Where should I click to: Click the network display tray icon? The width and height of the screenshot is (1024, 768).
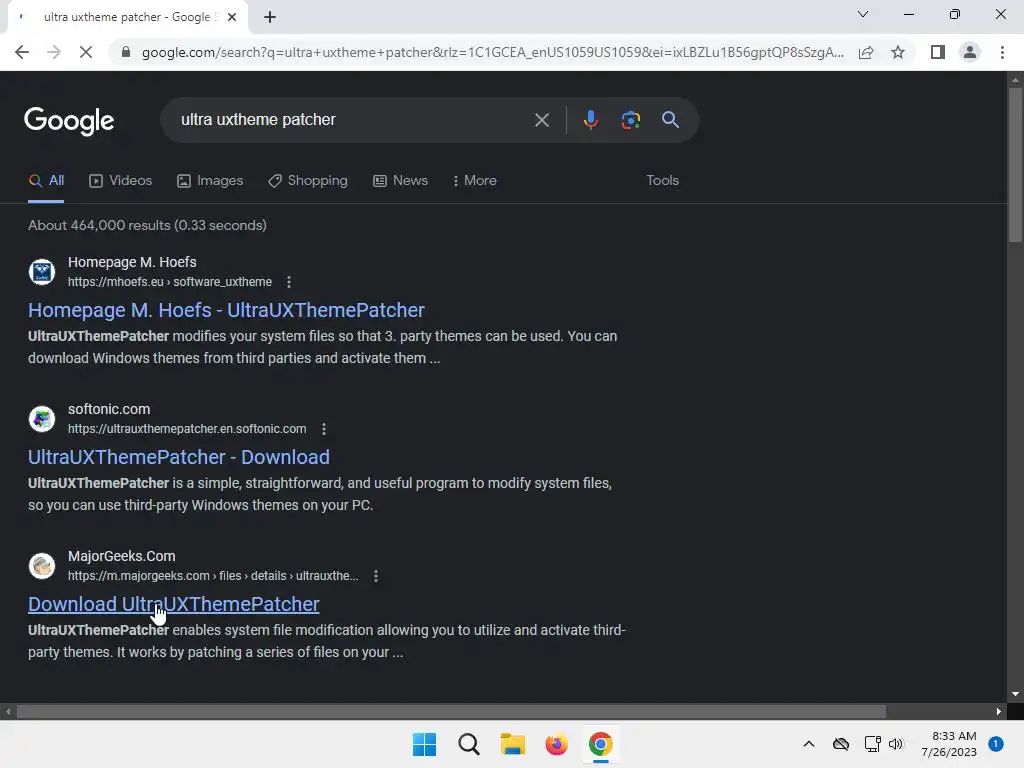pyautogui.click(x=872, y=744)
